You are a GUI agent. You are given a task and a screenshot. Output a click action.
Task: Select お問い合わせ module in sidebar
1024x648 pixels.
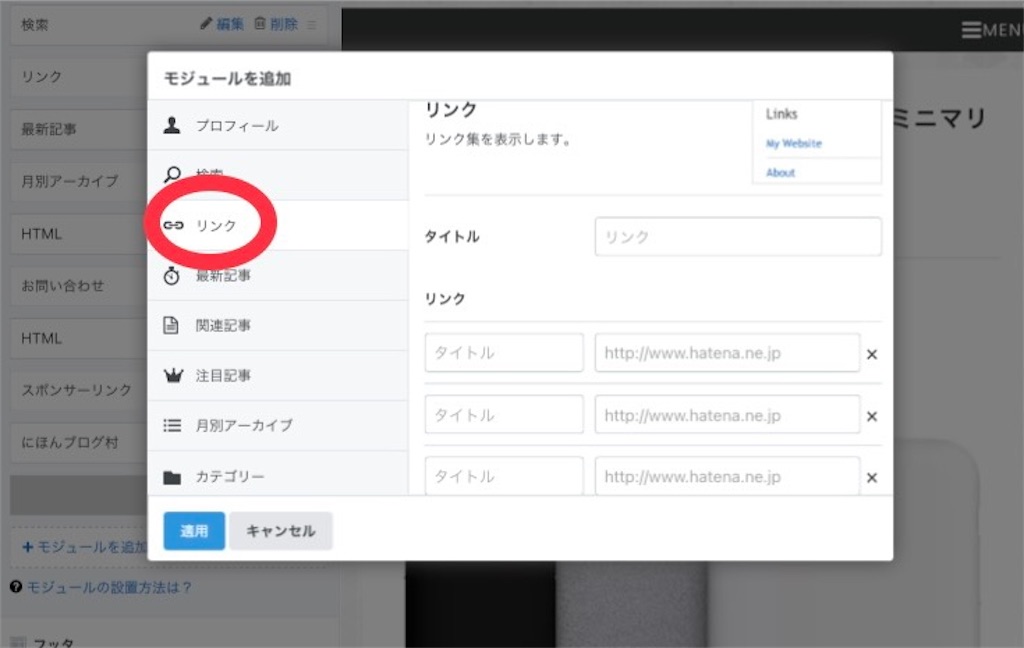[78, 285]
